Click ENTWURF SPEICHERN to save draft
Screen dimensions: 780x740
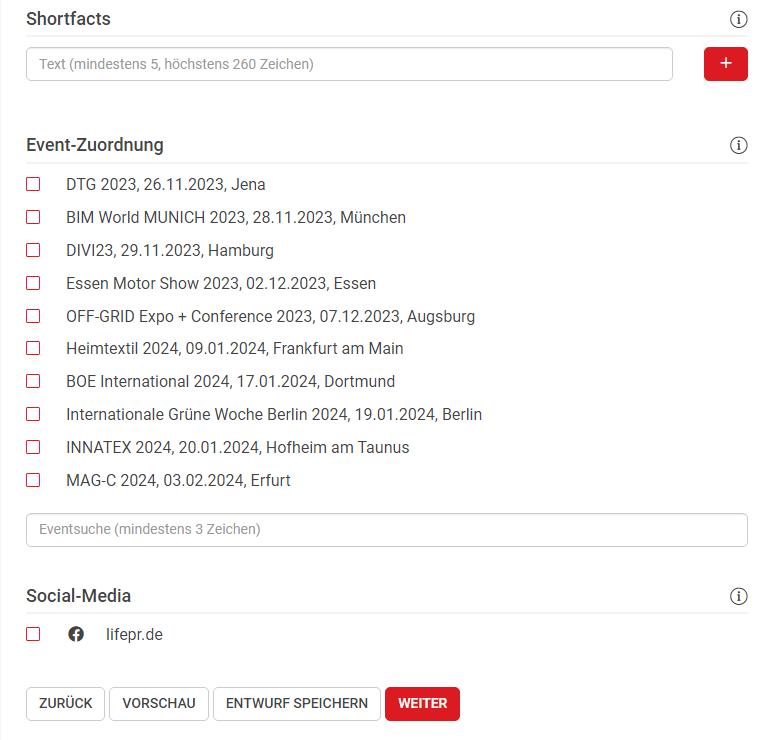pos(296,703)
